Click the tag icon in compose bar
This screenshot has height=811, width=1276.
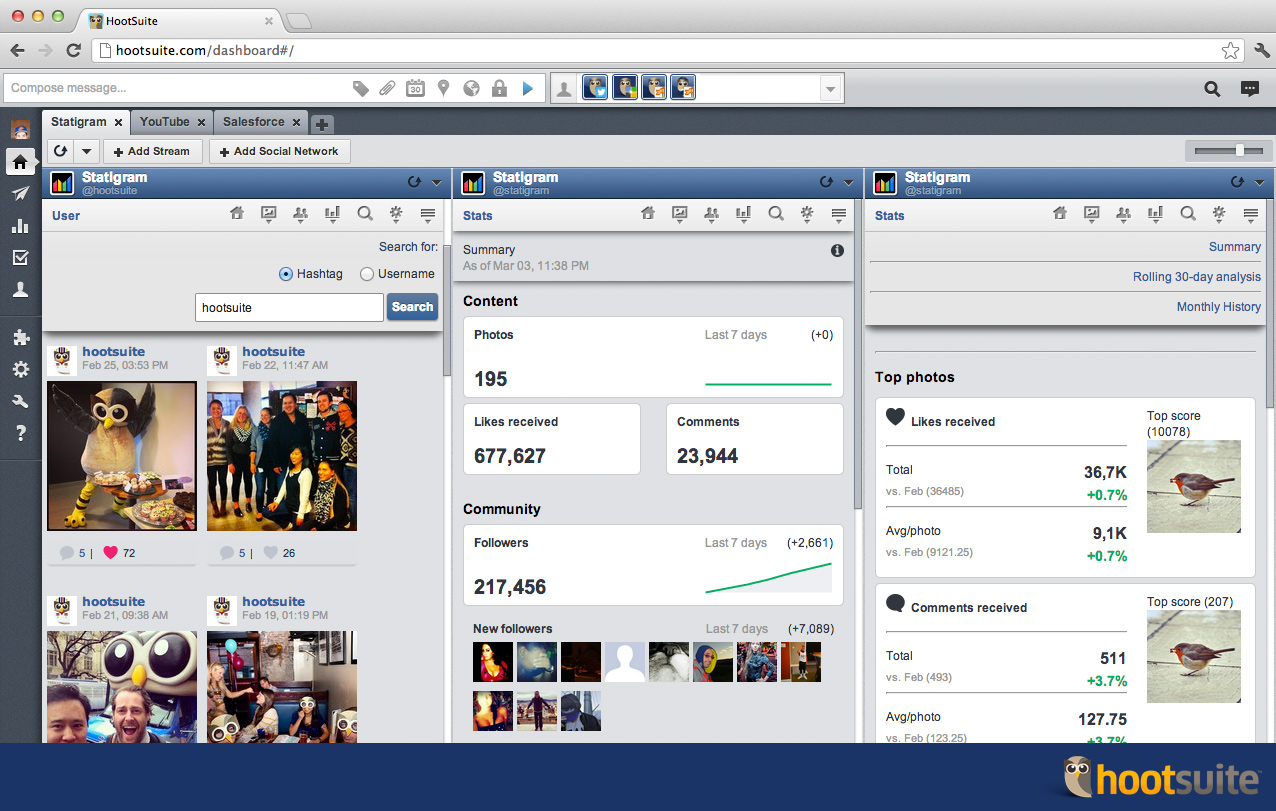click(361, 89)
